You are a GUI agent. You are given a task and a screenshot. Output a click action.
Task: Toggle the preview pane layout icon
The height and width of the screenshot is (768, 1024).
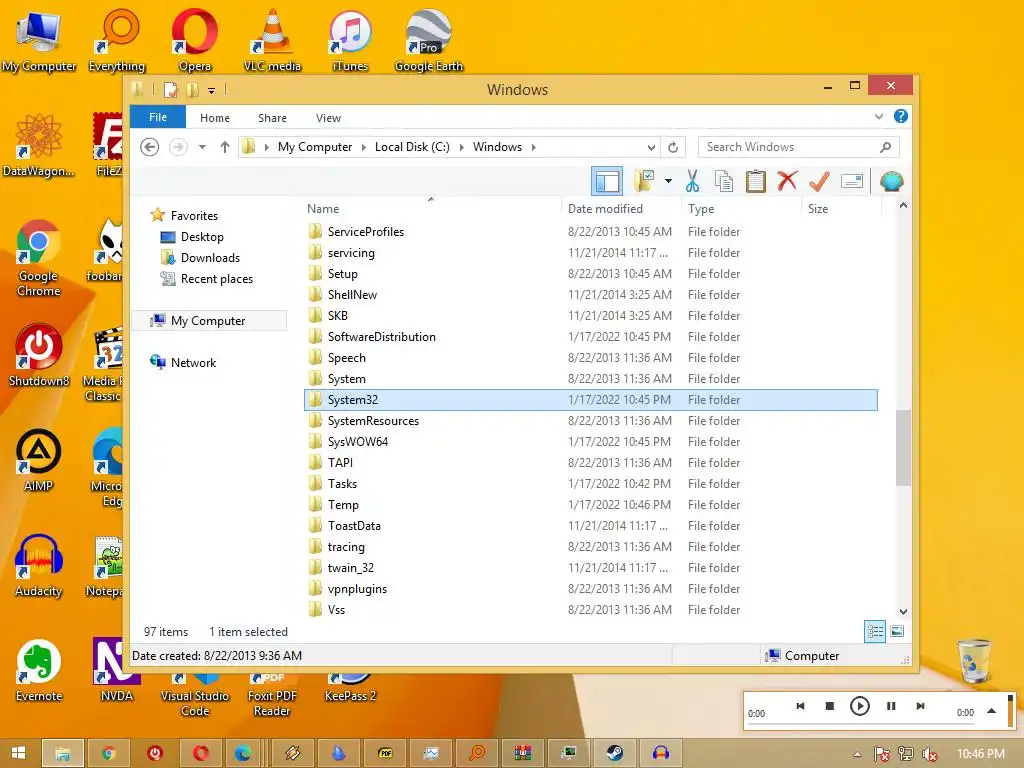[x=607, y=181]
